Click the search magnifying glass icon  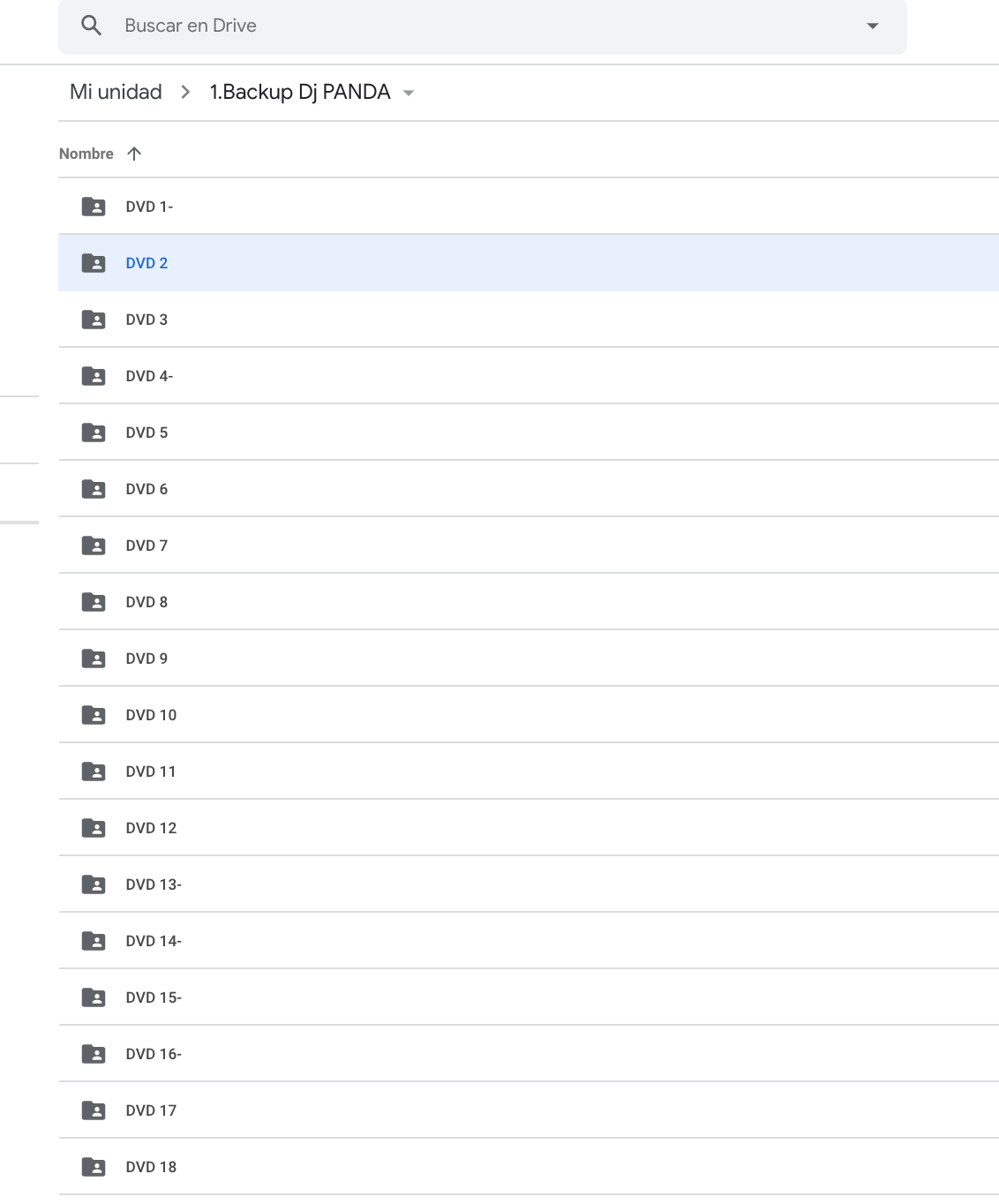coord(92,25)
